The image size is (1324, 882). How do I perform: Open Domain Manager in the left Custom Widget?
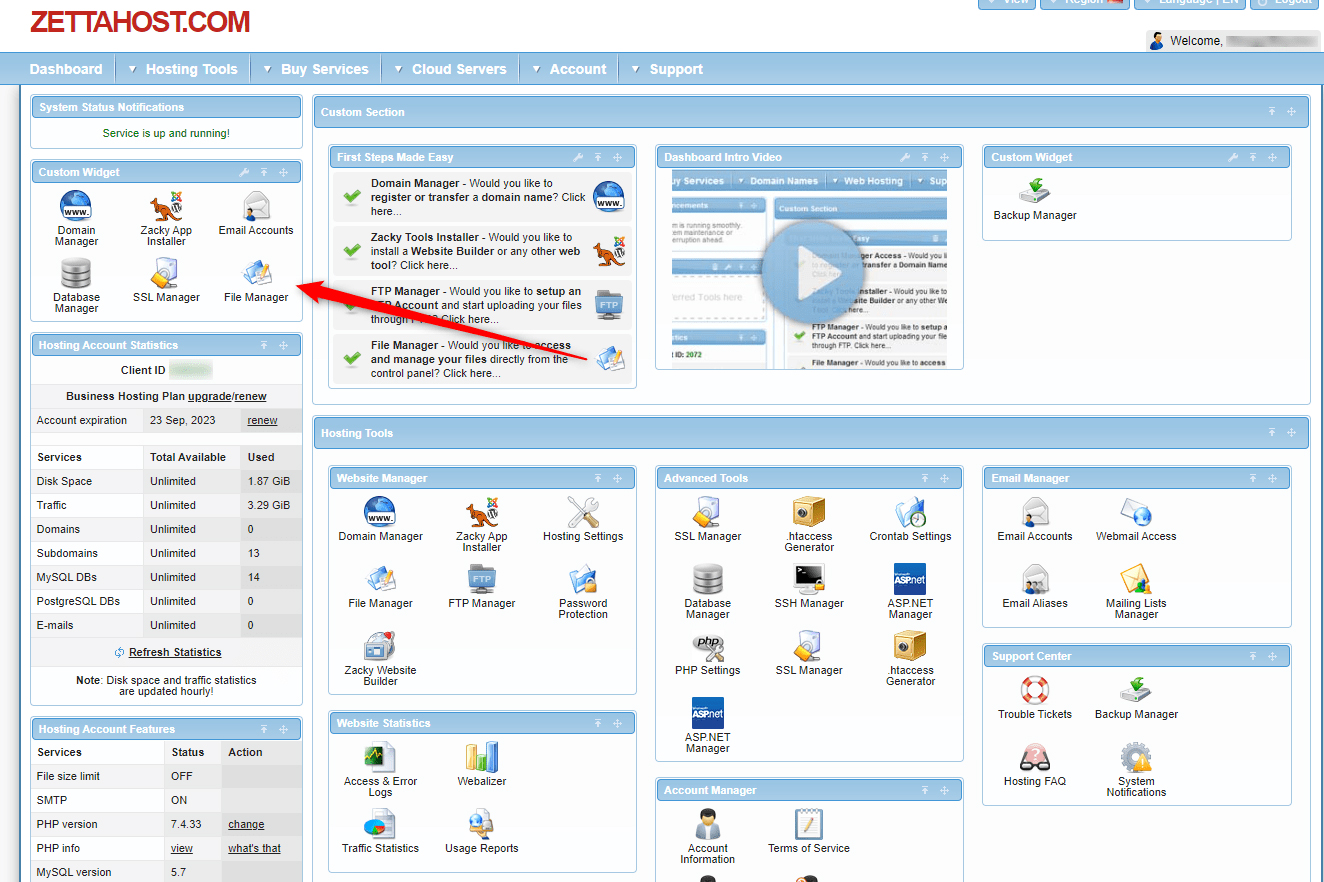[x=77, y=219]
